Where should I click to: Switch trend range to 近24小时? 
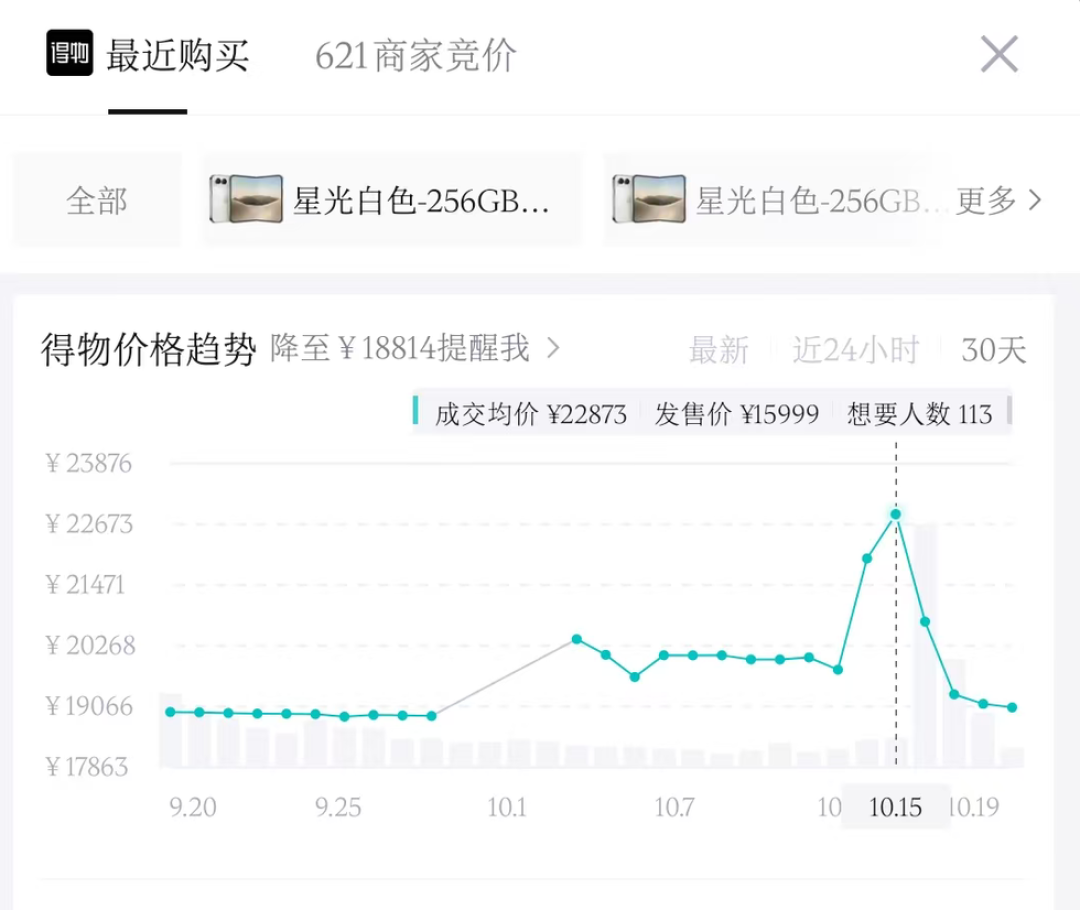point(855,350)
